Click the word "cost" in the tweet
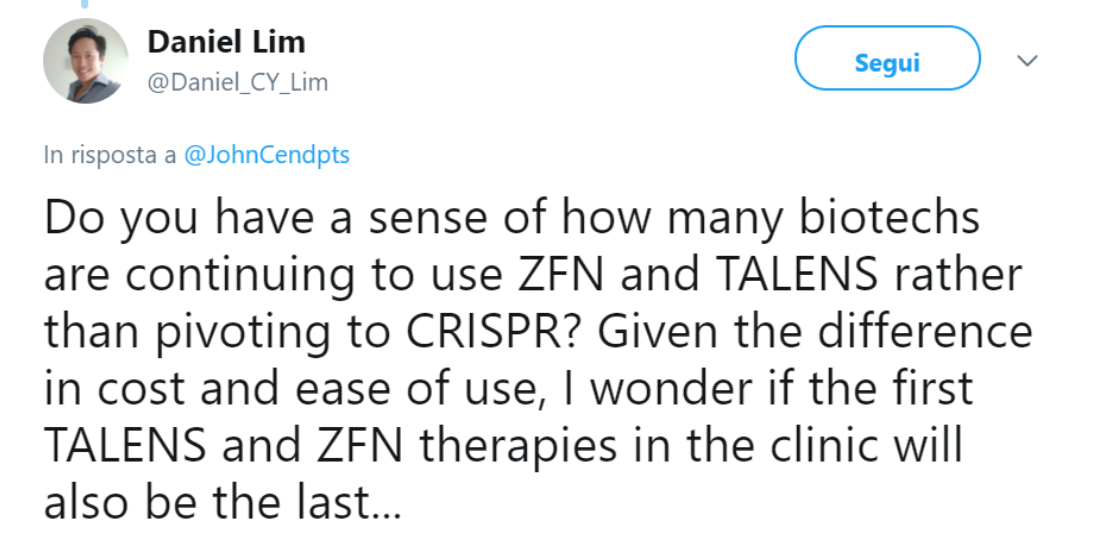1093x542 pixels. pyautogui.click(x=144, y=389)
